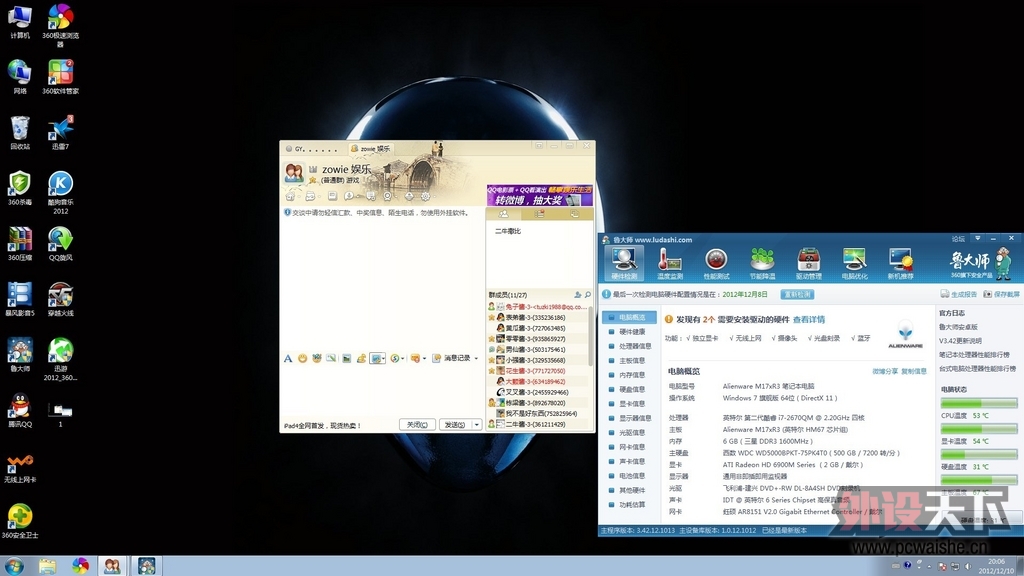Select 功耗估算 in sidebar
Screen dimensions: 1024x576
click(630, 504)
